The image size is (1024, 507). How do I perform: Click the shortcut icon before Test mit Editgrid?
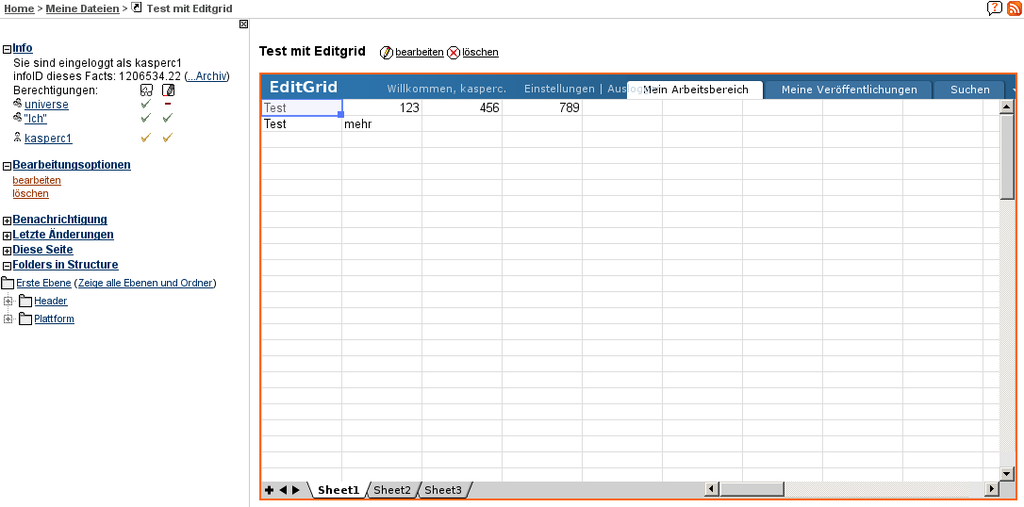point(136,8)
